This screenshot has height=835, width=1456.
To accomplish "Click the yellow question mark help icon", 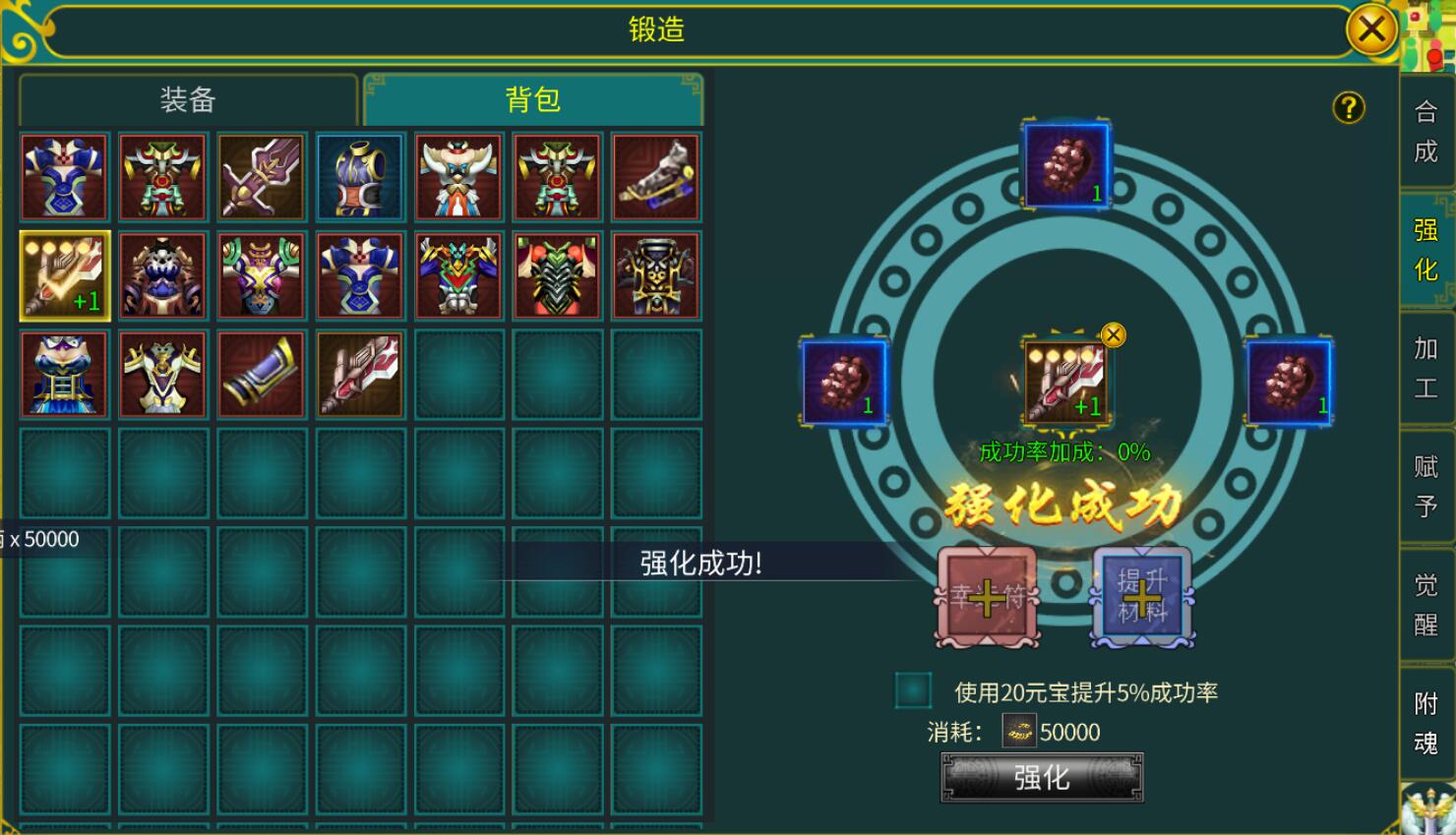I will pos(1349,107).
